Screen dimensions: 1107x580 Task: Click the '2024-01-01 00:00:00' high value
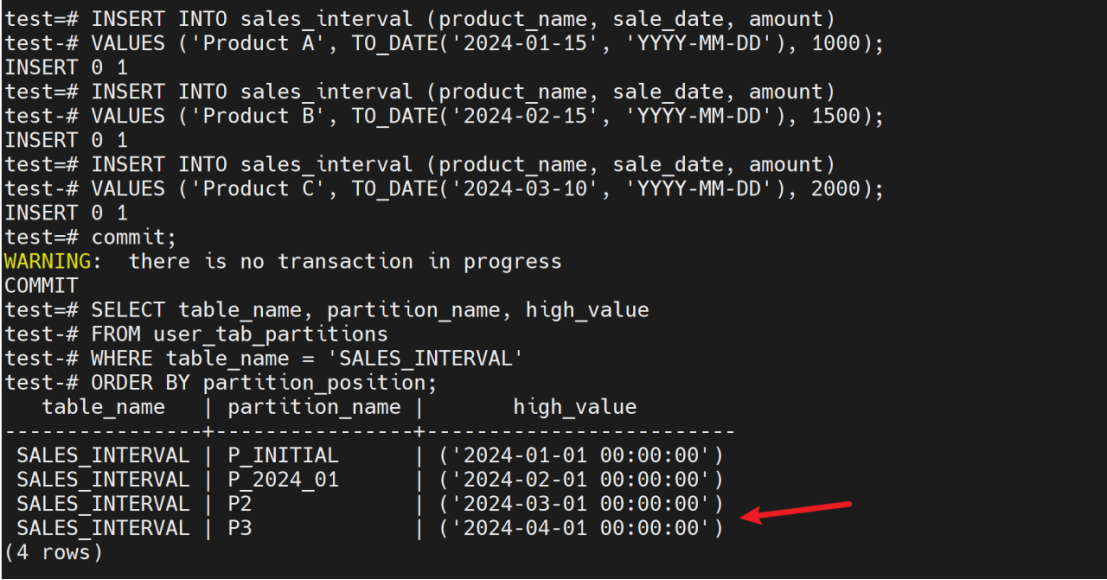[580, 455]
